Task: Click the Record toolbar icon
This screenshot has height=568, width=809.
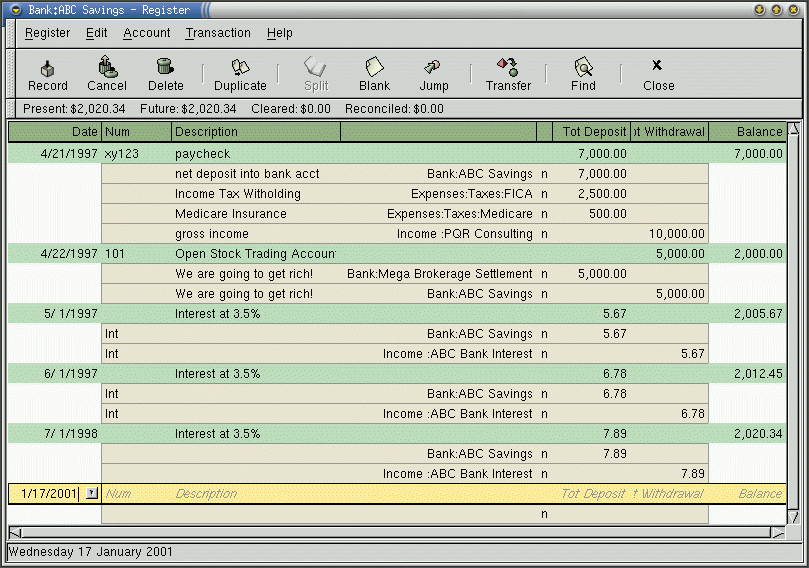Action: [x=47, y=67]
